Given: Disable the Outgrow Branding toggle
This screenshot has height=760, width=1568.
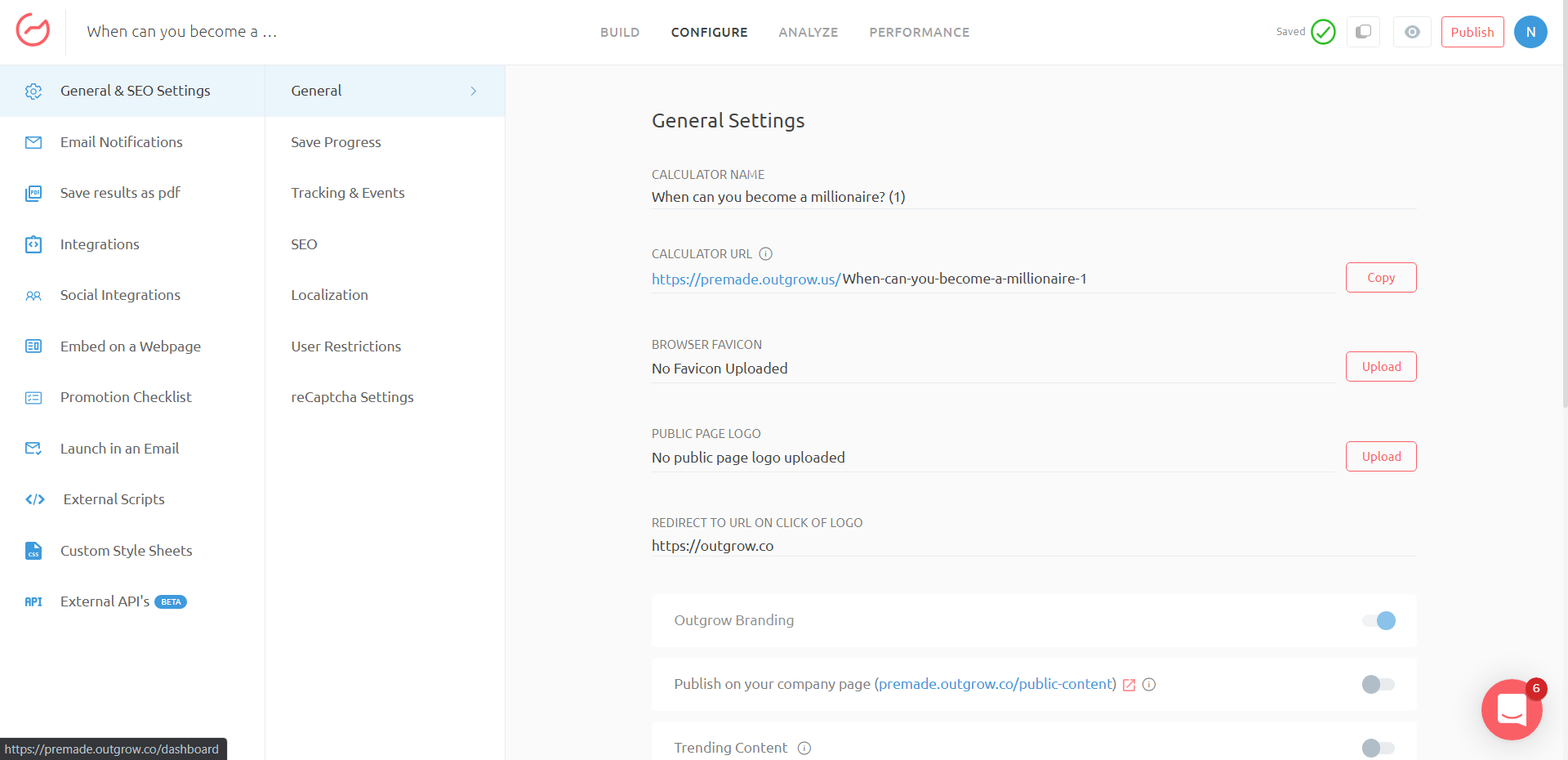Looking at the screenshot, I should (x=1379, y=620).
